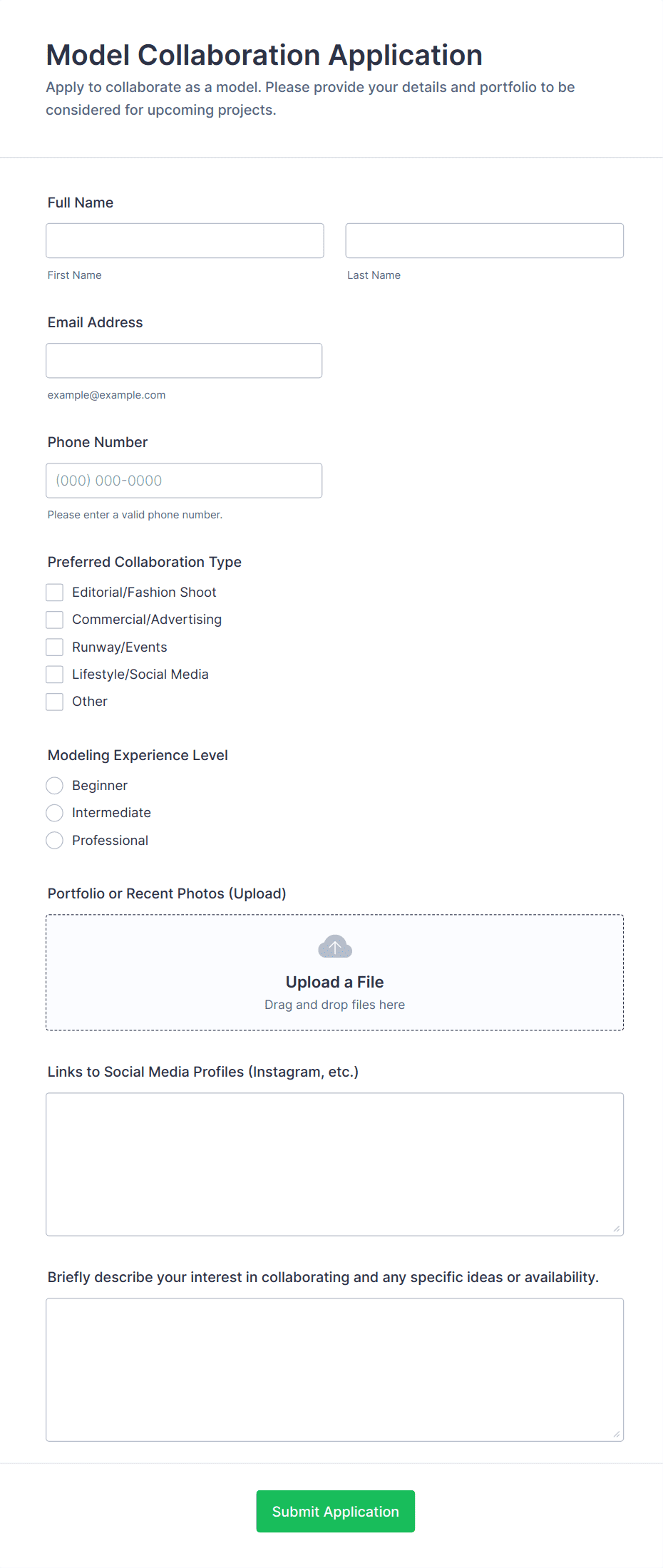Image resolution: width=663 pixels, height=1568 pixels.
Task: Check the Other collaboration type box
Action: (x=55, y=702)
